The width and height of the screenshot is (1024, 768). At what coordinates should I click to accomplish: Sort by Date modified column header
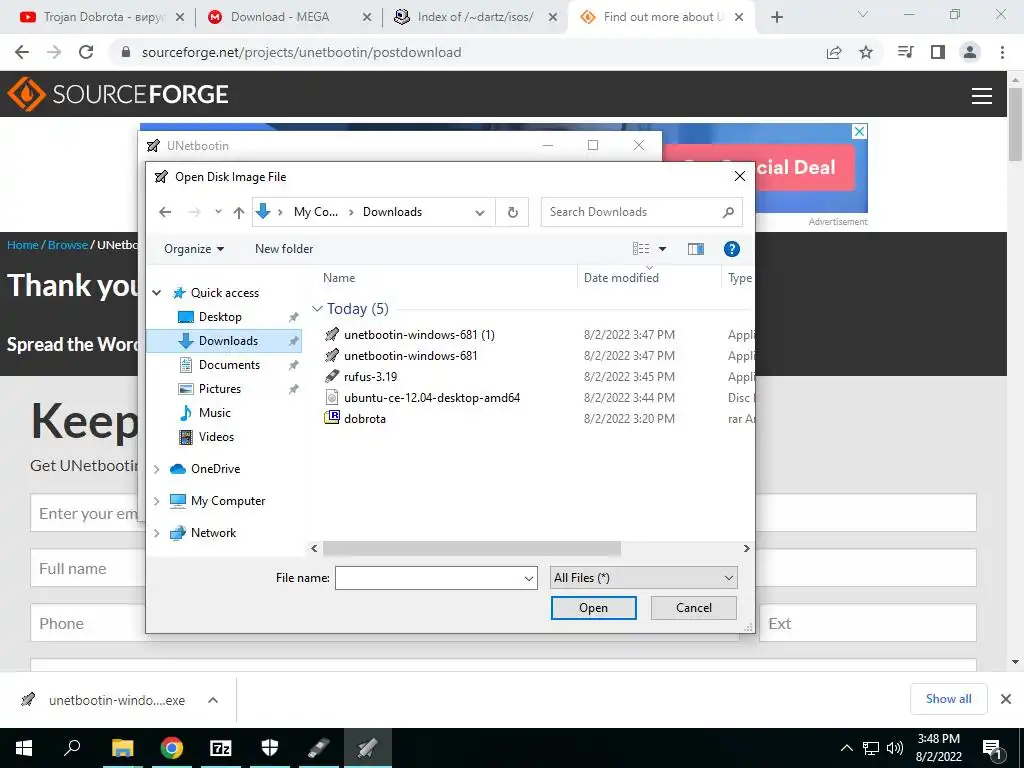click(x=621, y=278)
